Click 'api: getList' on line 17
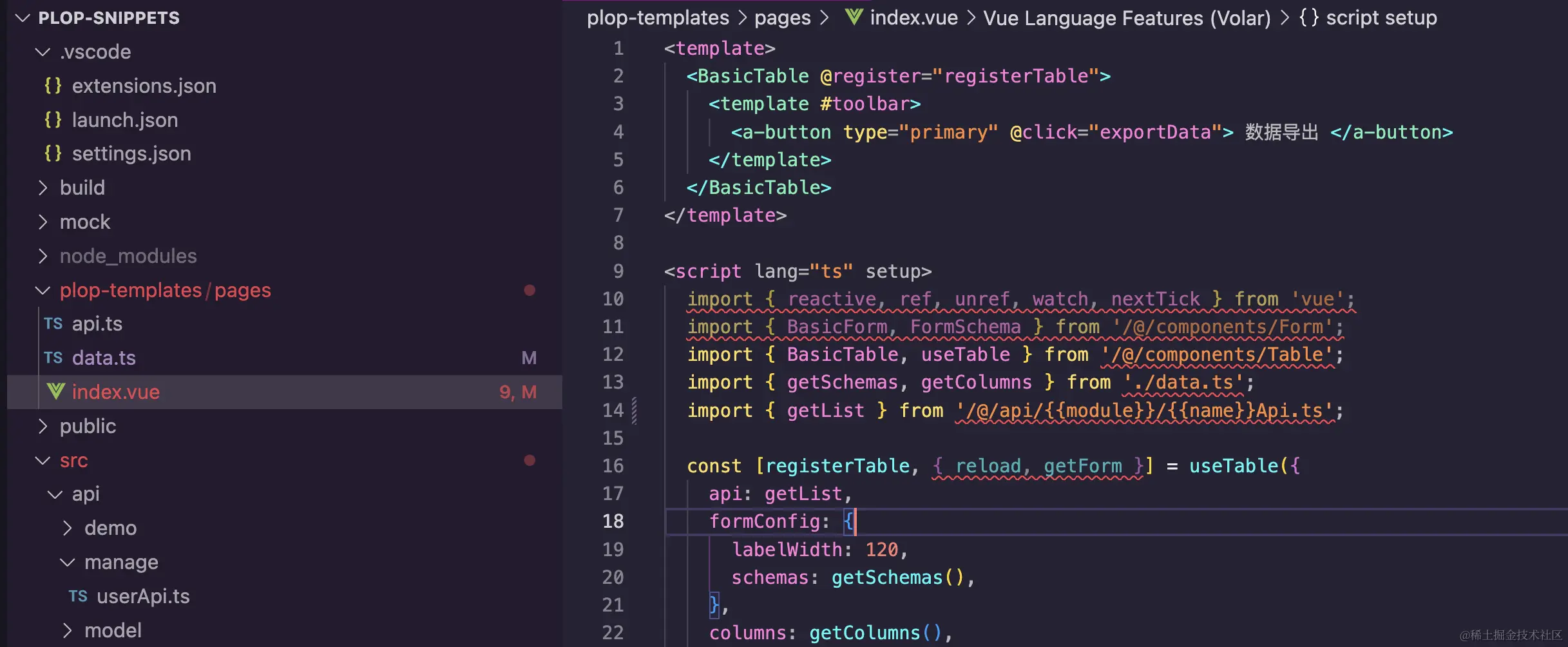Screen dimensions: 1568x647 point(776,494)
